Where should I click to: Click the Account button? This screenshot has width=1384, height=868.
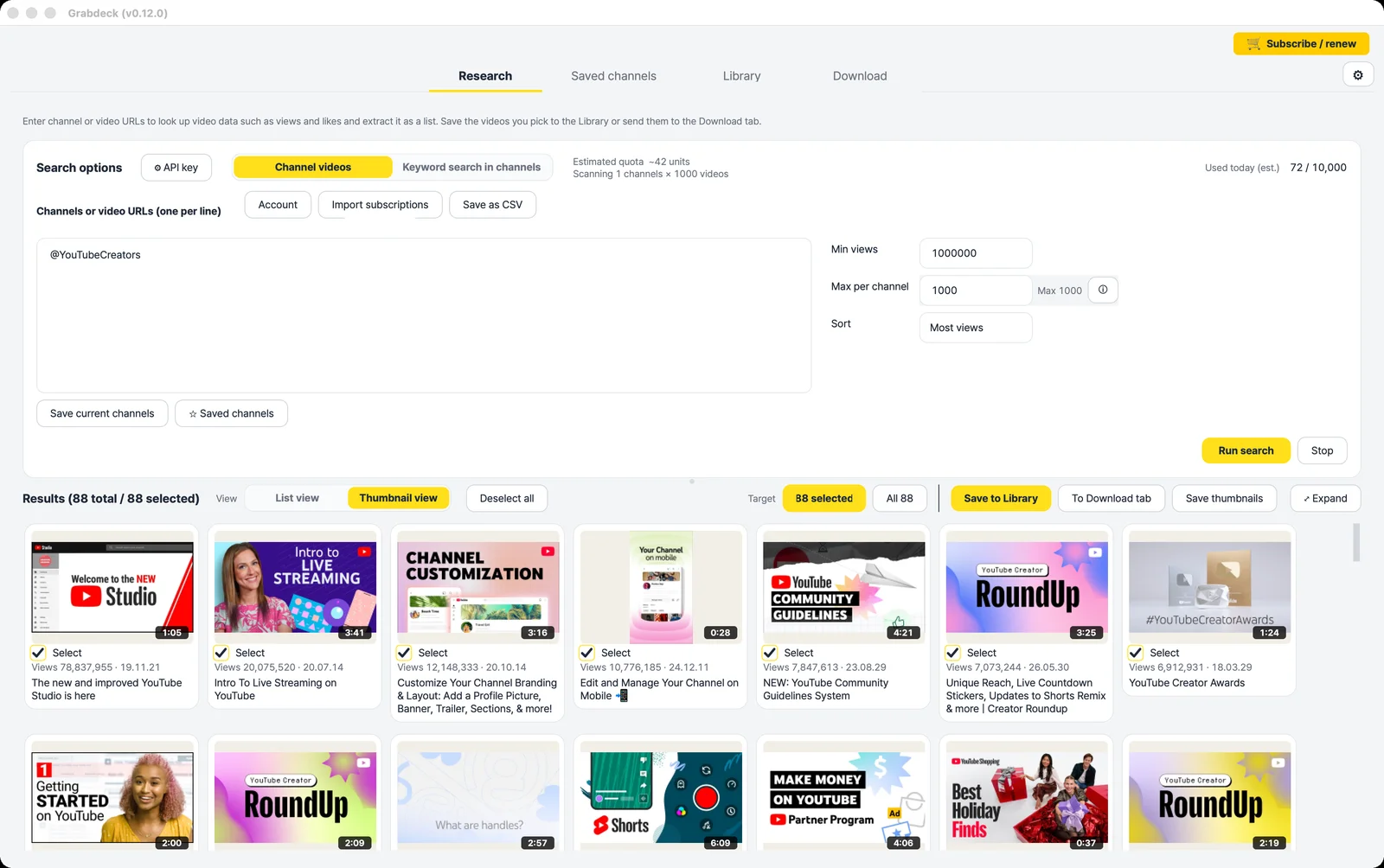coord(278,205)
